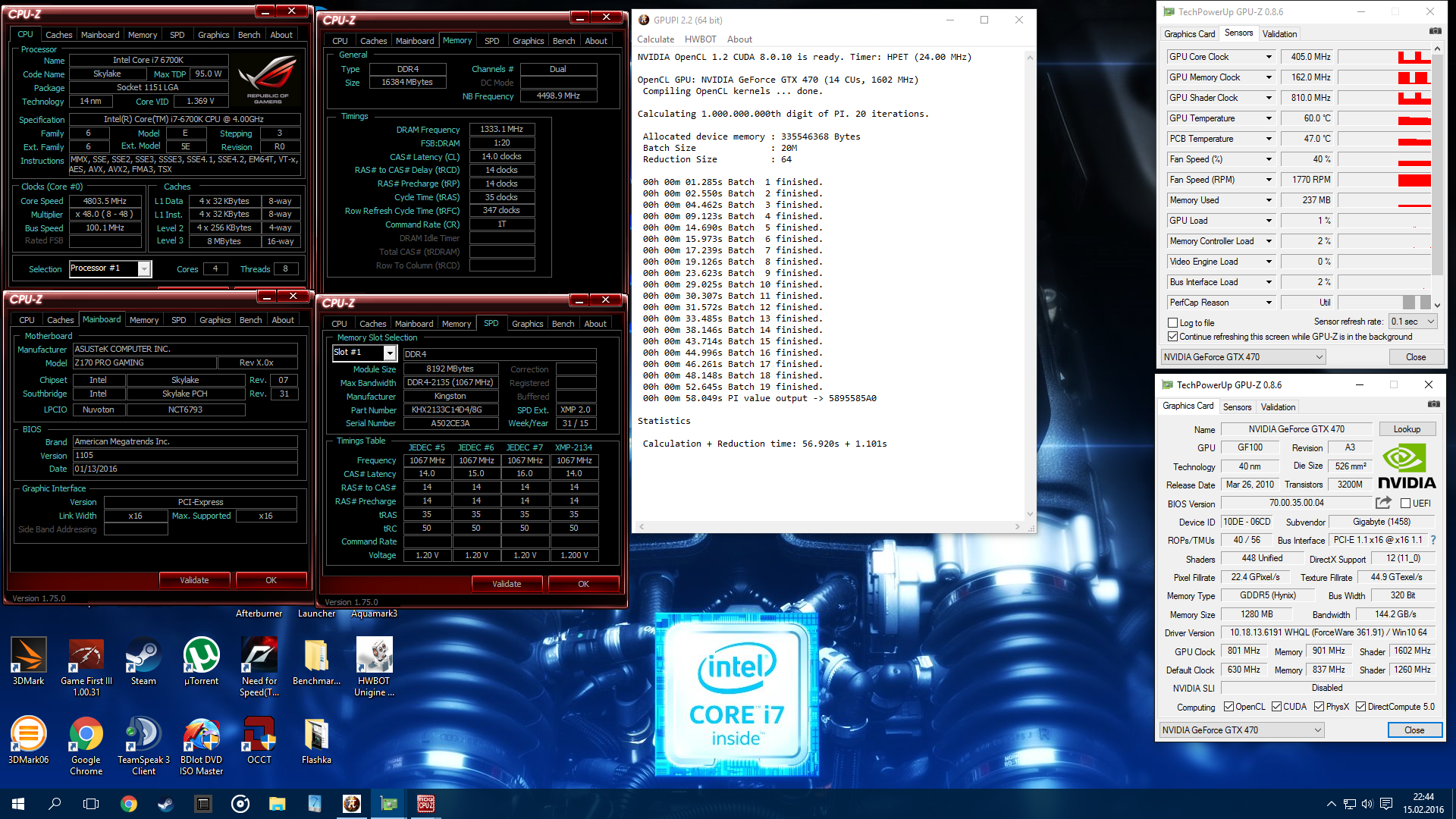Open the Windows Start menu
The image size is (1456, 819).
pos(18,804)
